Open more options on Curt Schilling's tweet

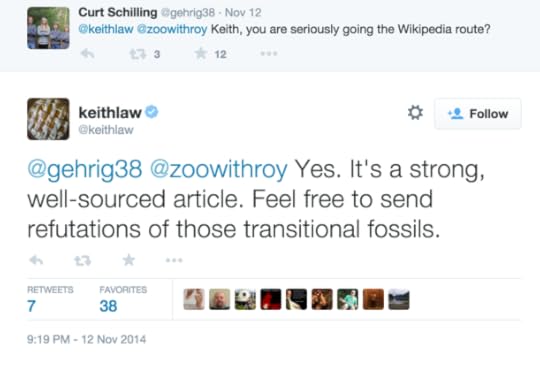[x=269, y=54]
